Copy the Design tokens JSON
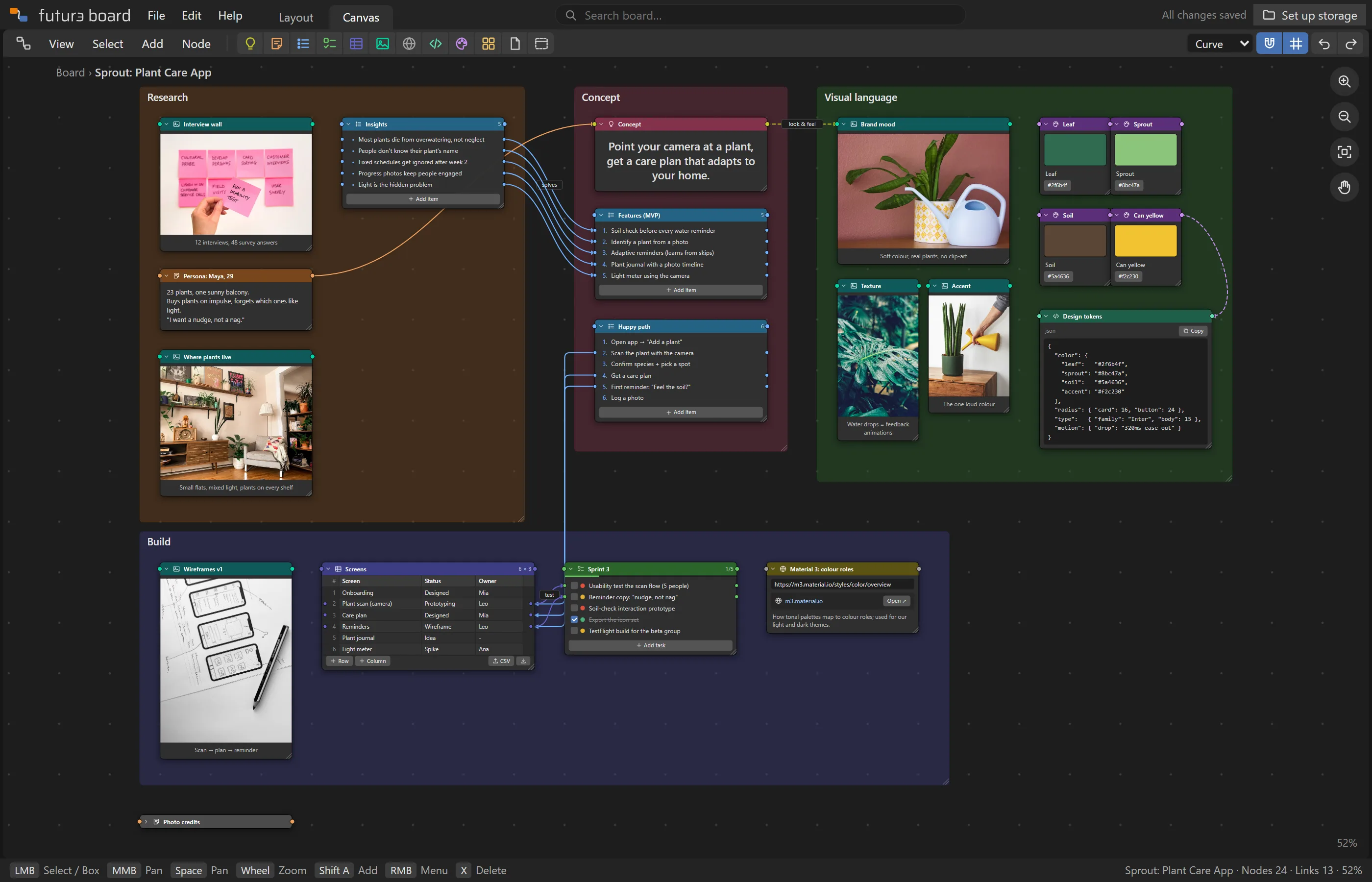This screenshot has width=1372, height=882. click(1193, 331)
